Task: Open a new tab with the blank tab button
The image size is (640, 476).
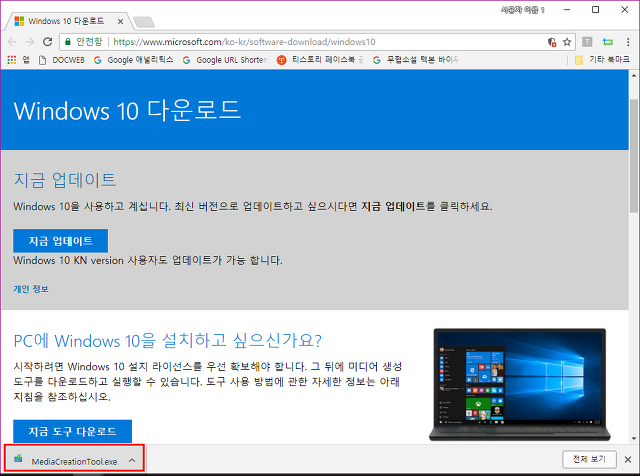Action: (144, 22)
